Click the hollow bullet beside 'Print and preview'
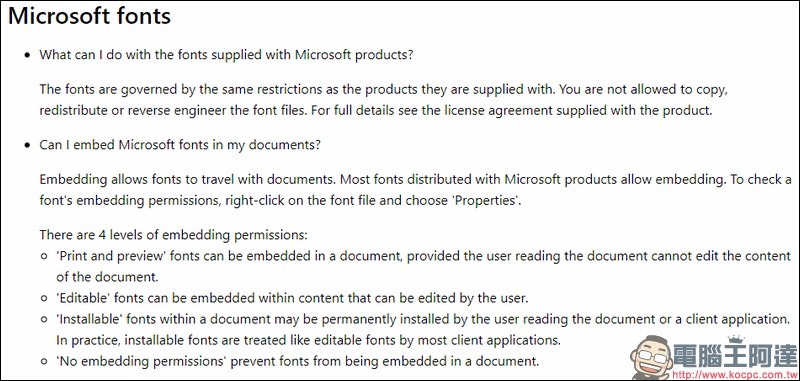The height and width of the screenshot is (381, 800). tap(44, 257)
